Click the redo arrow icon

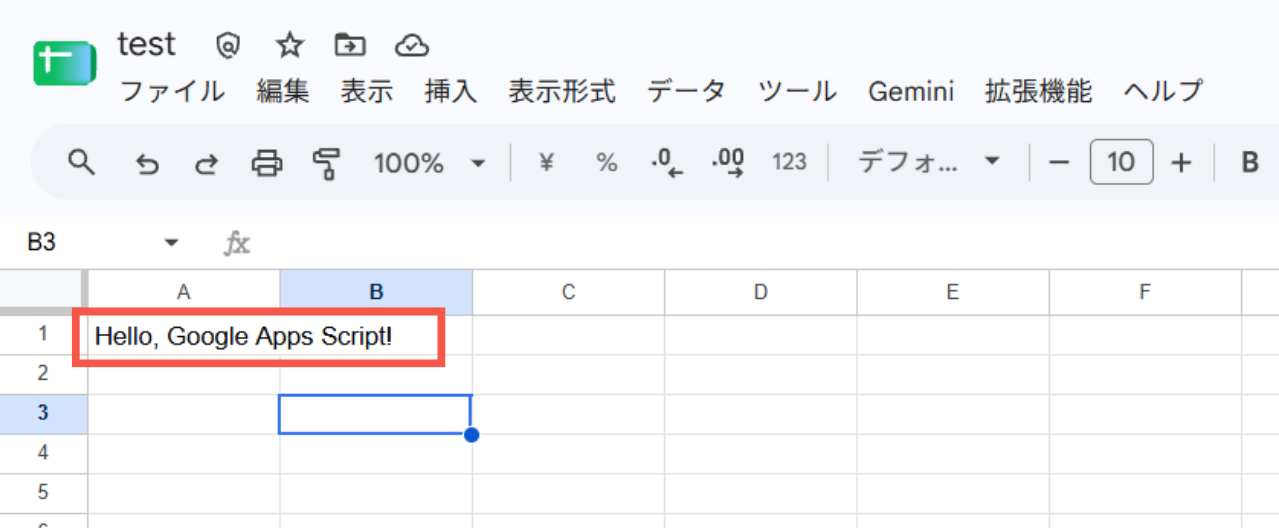(206, 163)
